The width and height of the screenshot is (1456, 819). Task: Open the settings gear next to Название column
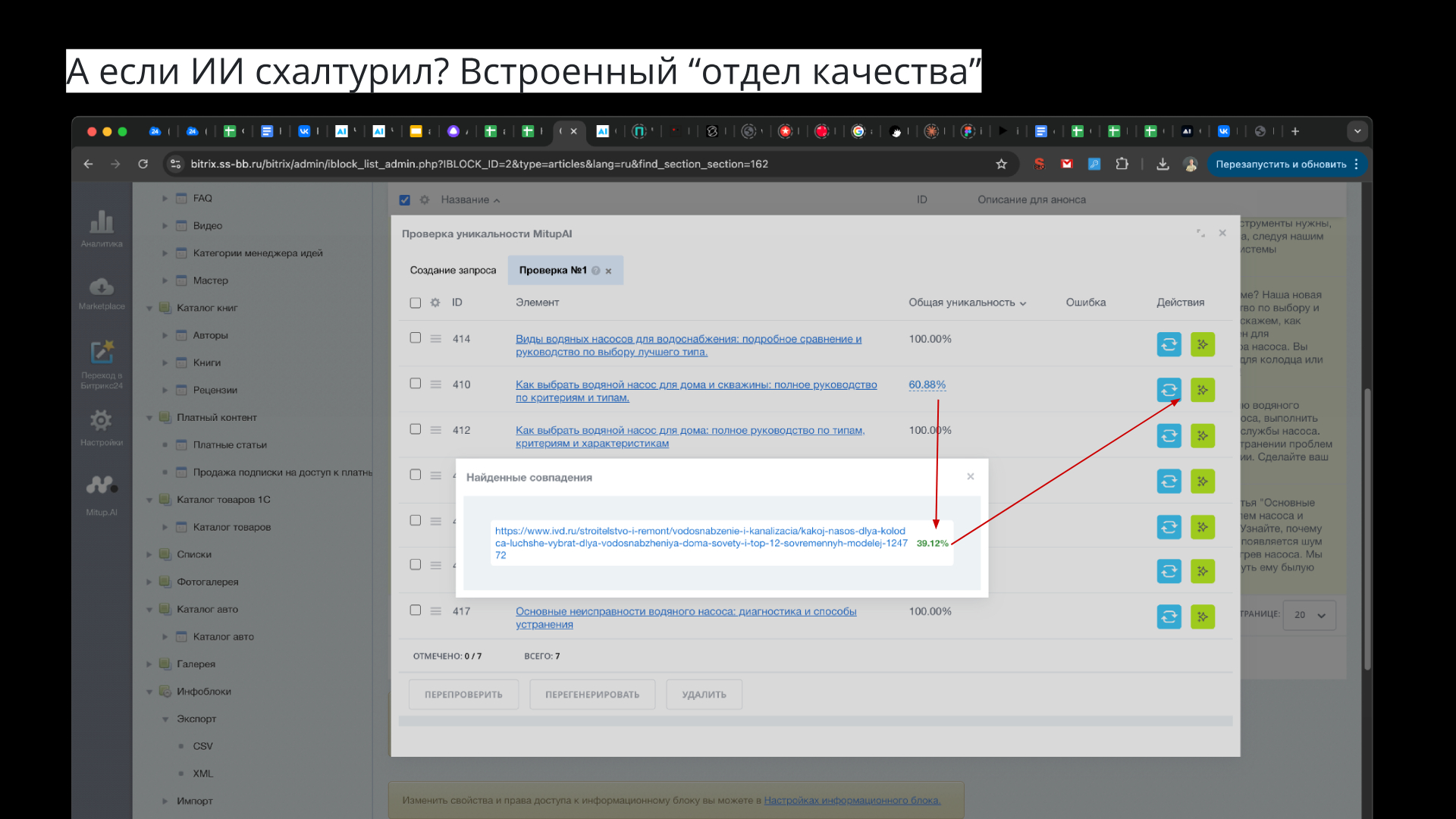pos(425,199)
